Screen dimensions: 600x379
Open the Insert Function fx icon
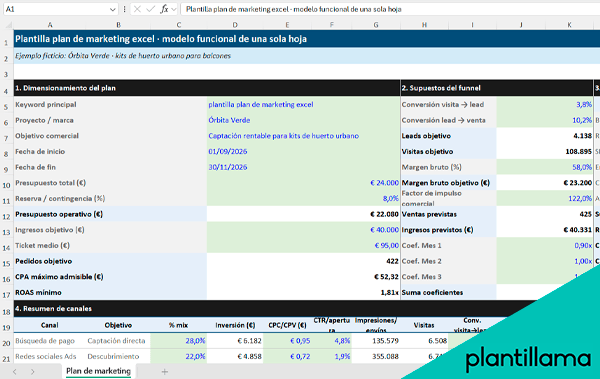[x=164, y=9]
